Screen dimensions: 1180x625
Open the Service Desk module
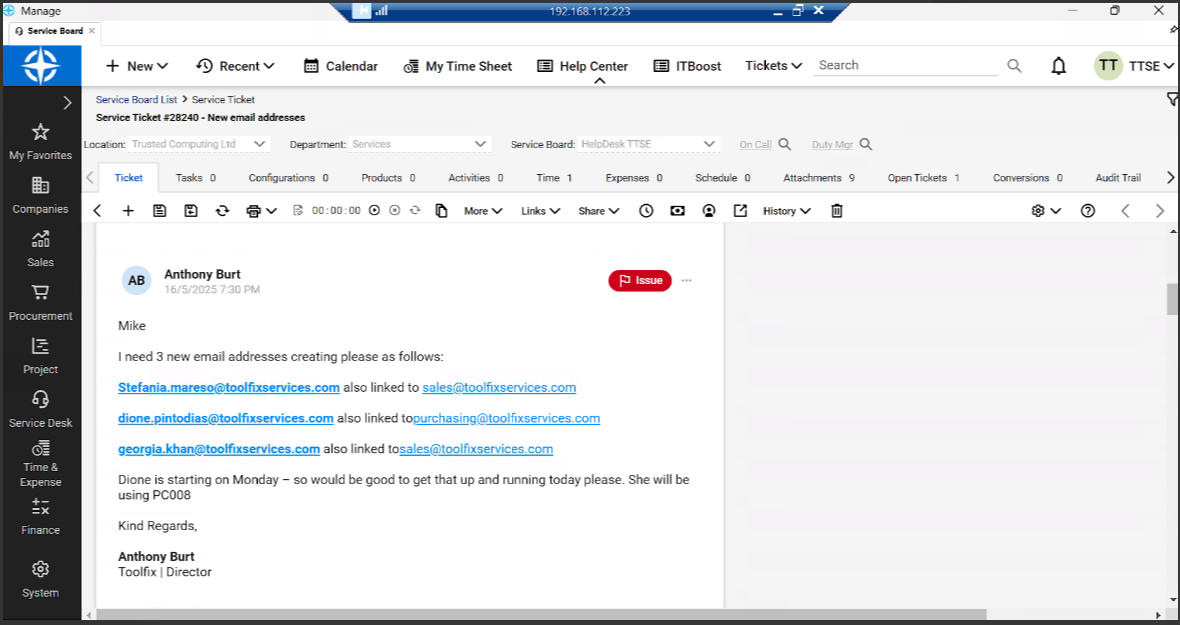pyautogui.click(x=41, y=409)
